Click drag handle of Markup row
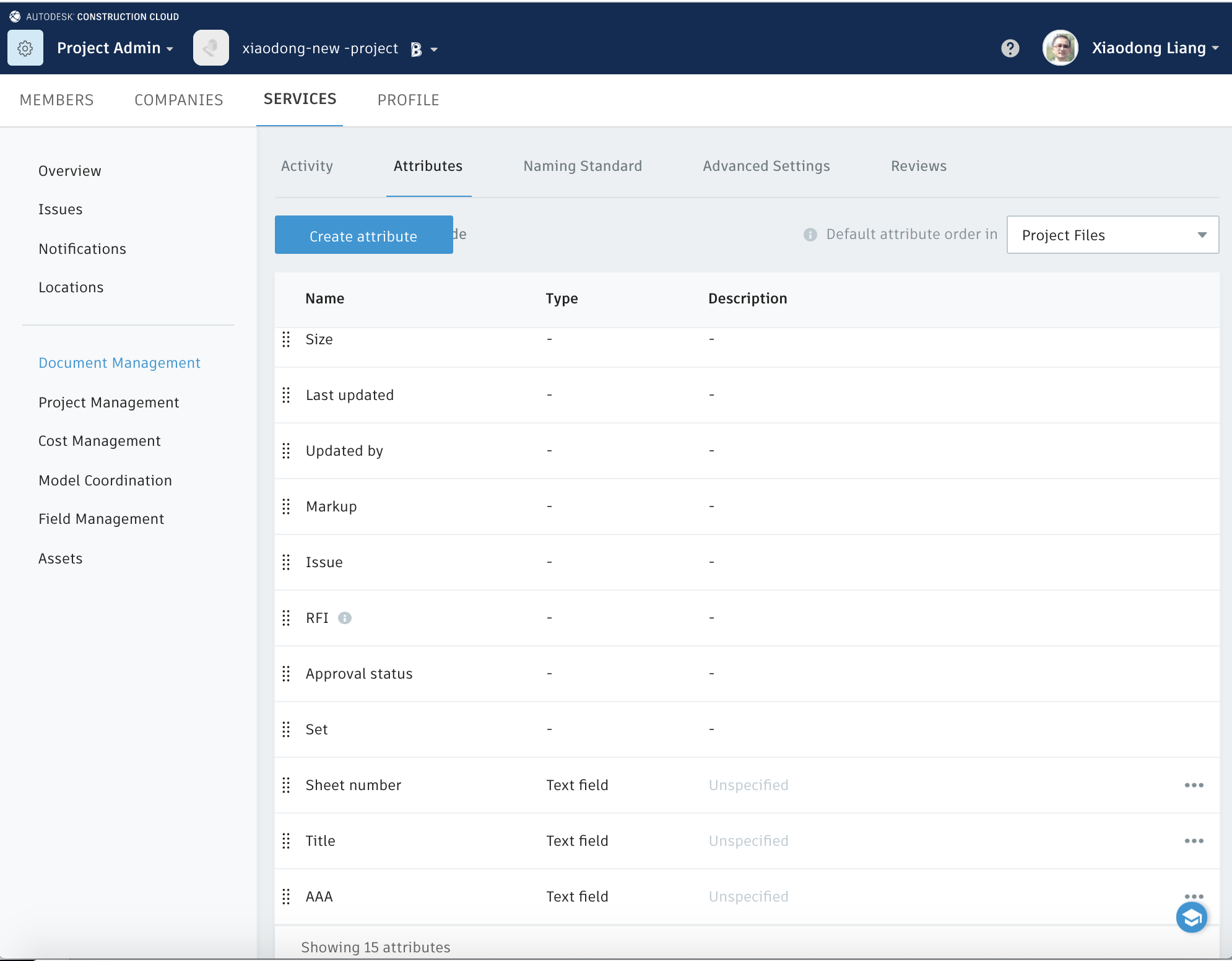This screenshot has height=961, width=1232. (x=286, y=507)
